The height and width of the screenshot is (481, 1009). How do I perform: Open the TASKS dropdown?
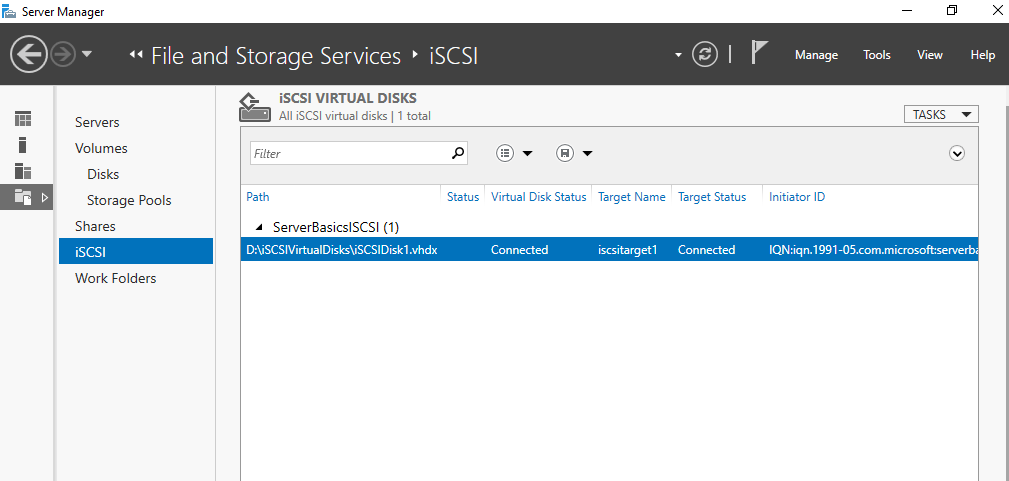[x=941, y=115]
